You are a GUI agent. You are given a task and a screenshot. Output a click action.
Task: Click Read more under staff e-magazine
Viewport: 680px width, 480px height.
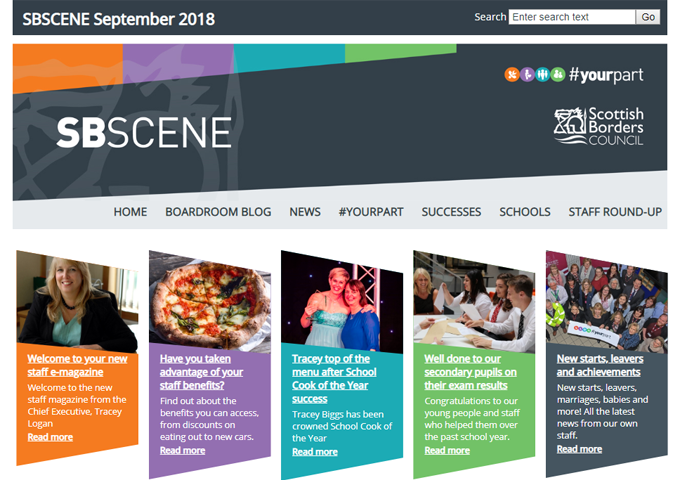(x=50, y=437)
